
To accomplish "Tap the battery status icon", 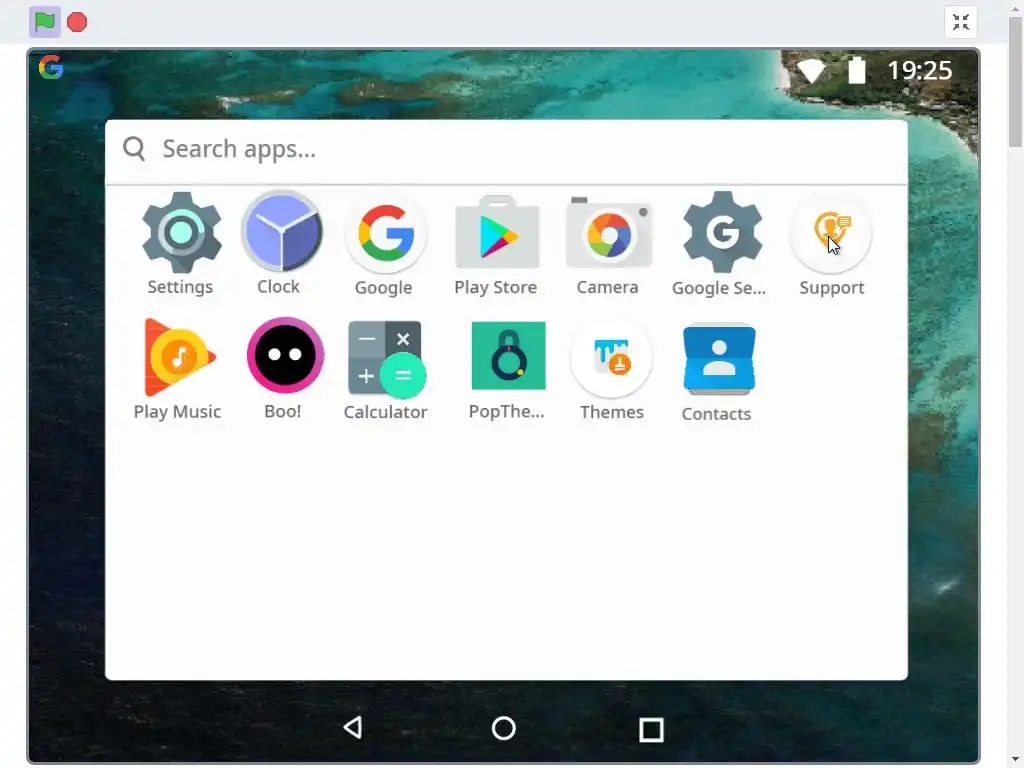I will tap(857, 70).
